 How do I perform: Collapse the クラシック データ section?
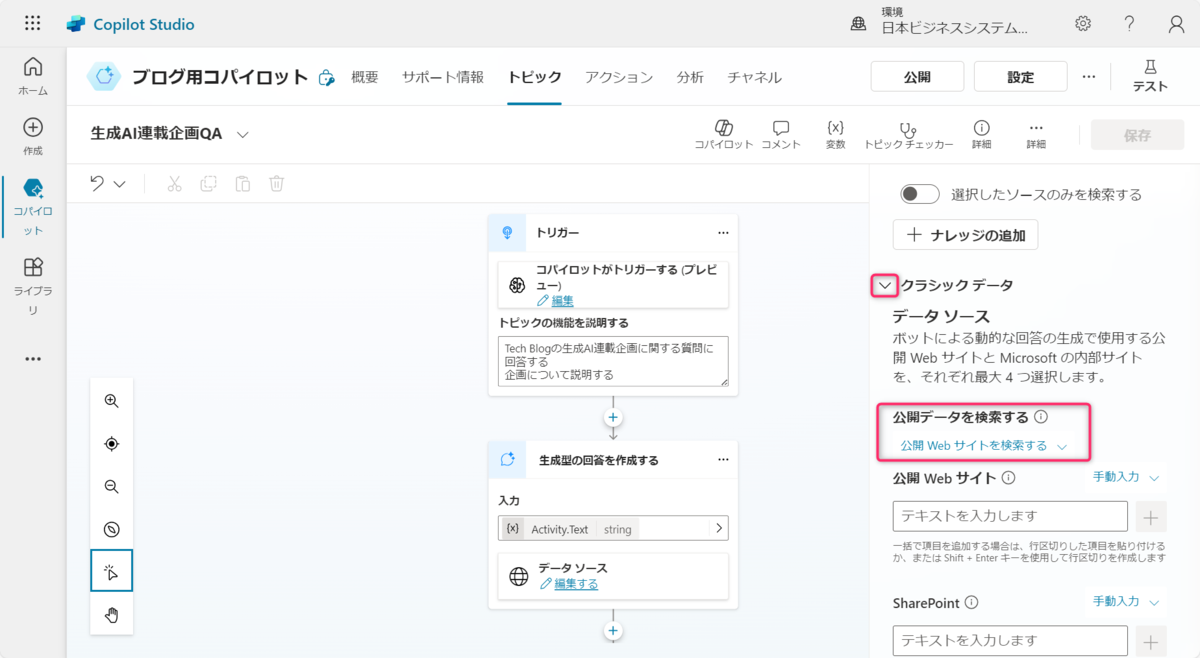[x=884, y=285]
